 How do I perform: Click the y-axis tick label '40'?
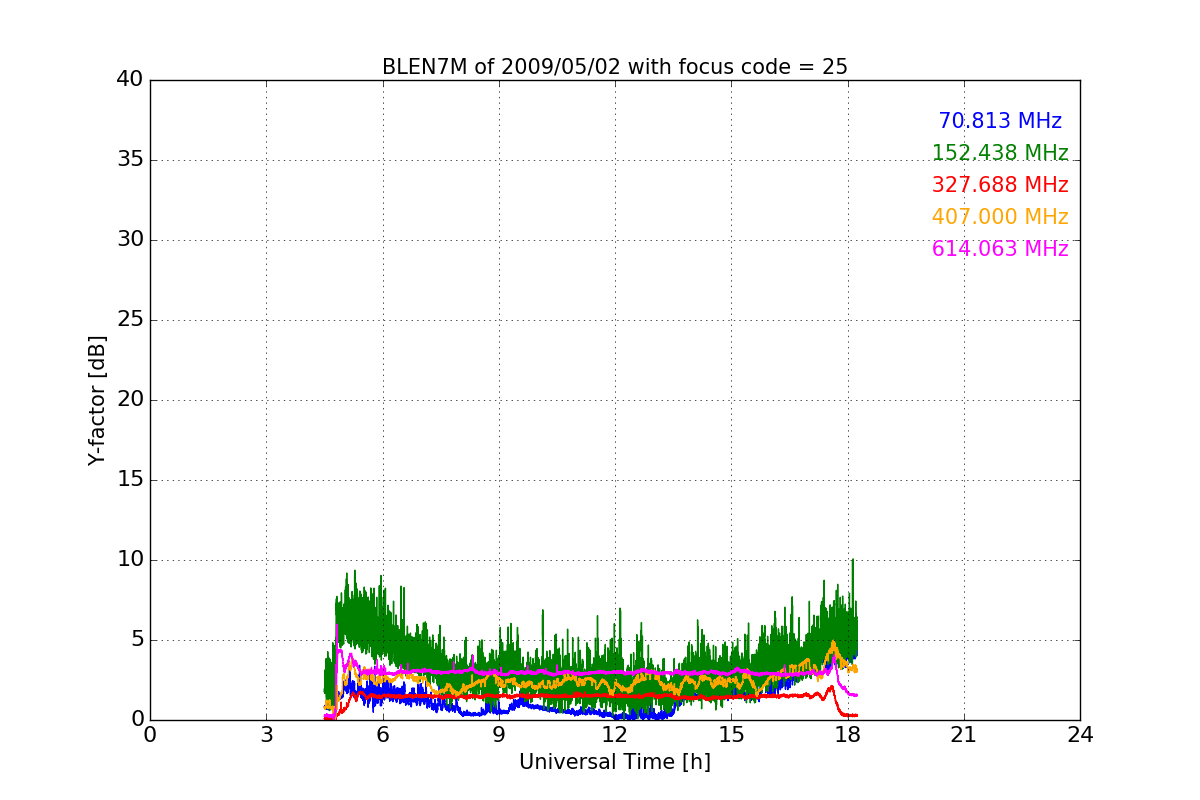coord(130,79)
